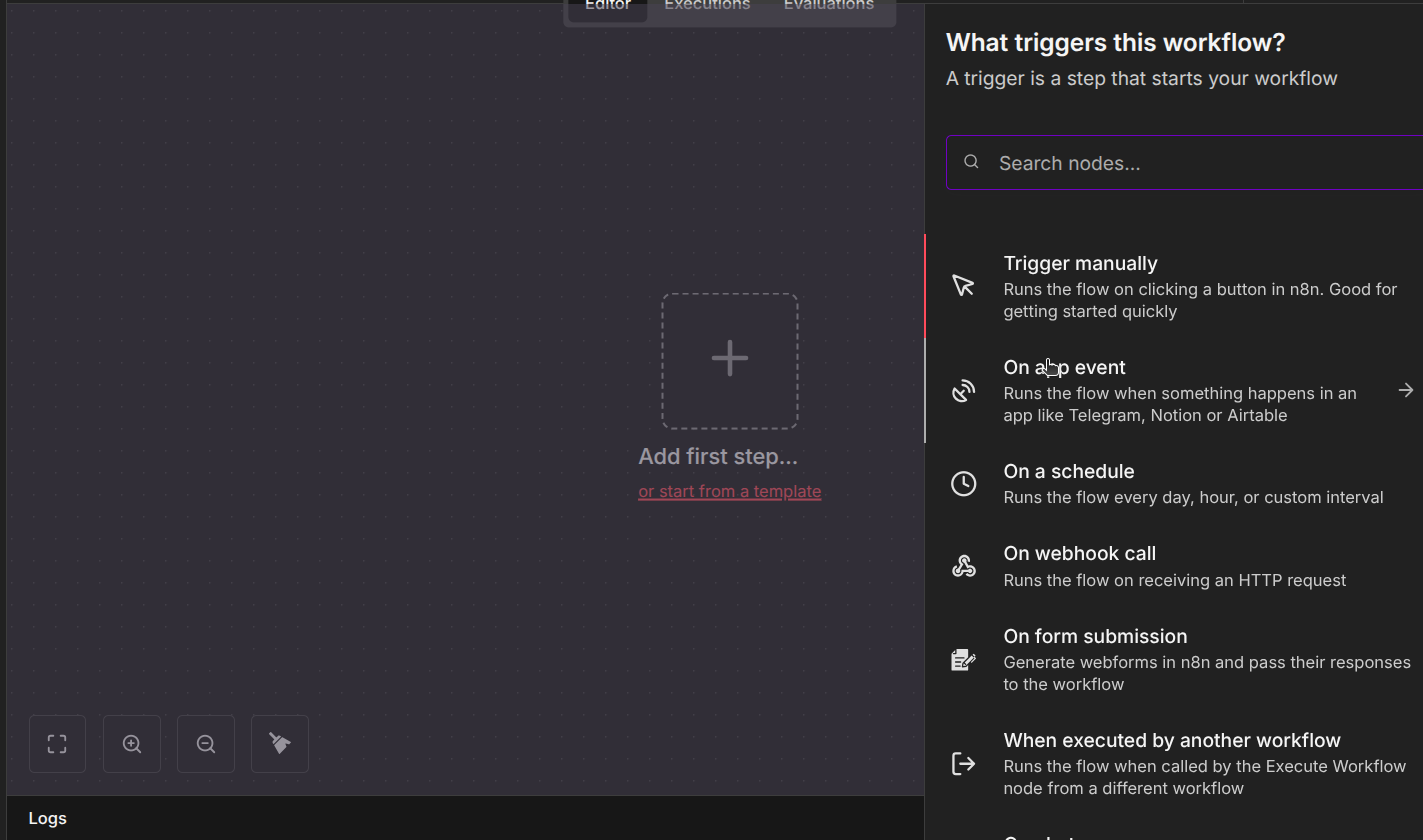Choose the 'On webhook call' trigger title
The height and width of the screenshot is (840, 1423).
1079,553
